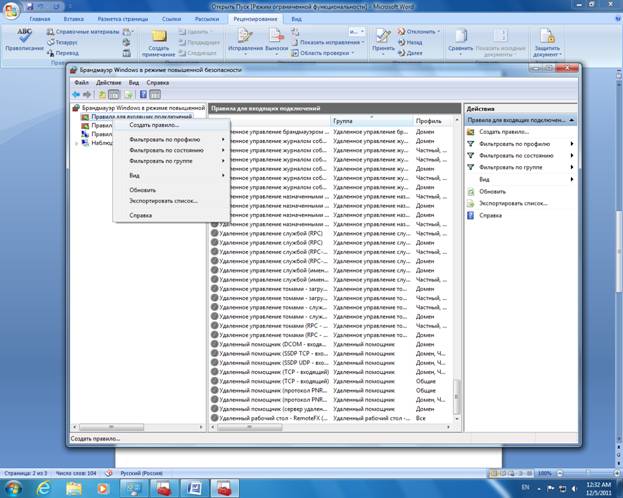Image resolution: width=623 pixels, height=498 pixels.
Task: Click the Windows Start orb
Action: click(13, 488)
